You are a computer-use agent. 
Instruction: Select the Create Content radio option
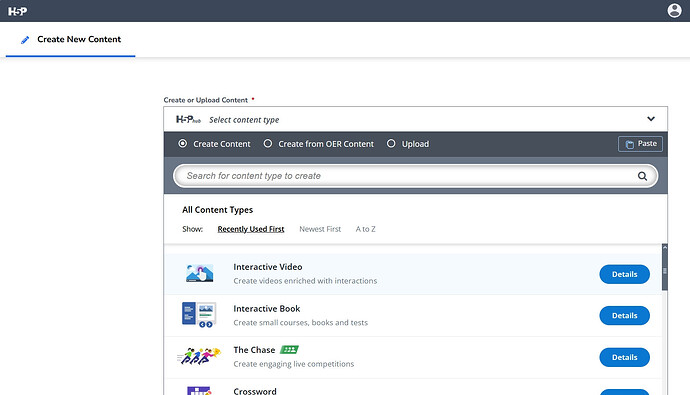click(183, 144)
